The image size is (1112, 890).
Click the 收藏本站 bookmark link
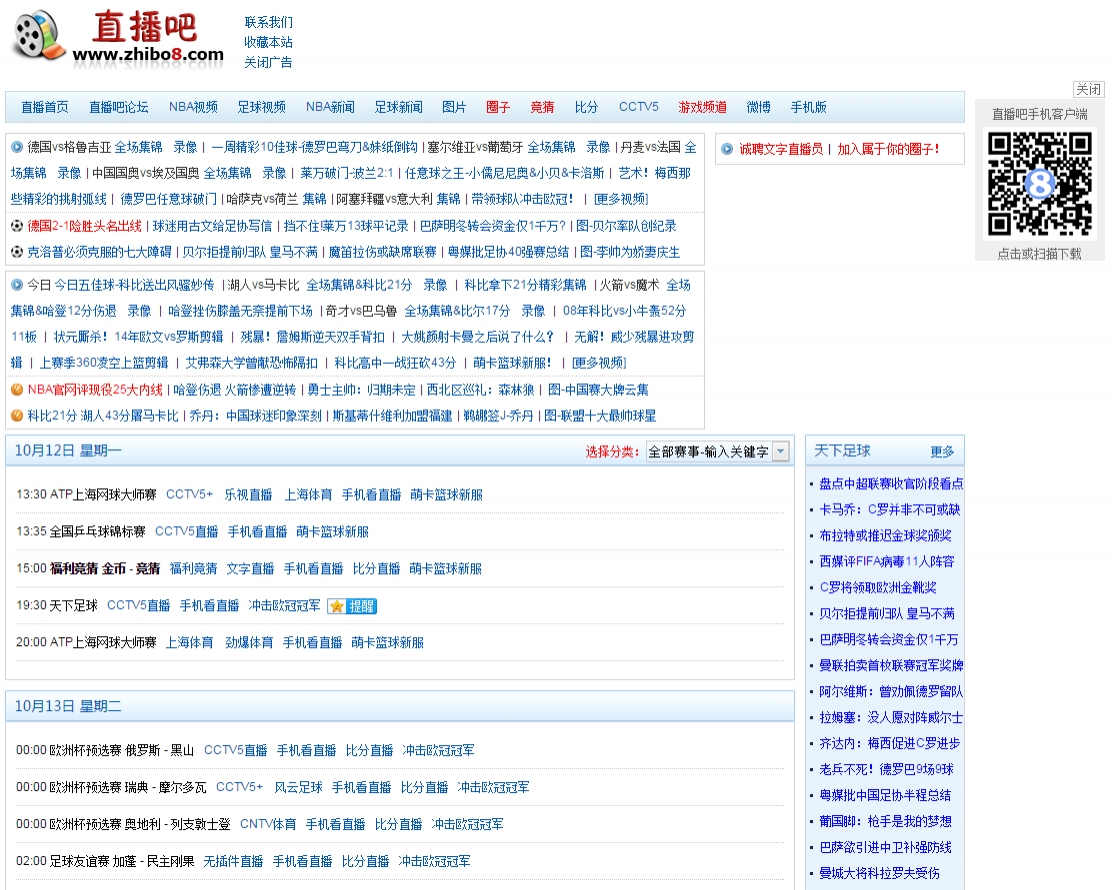(268, 42)
